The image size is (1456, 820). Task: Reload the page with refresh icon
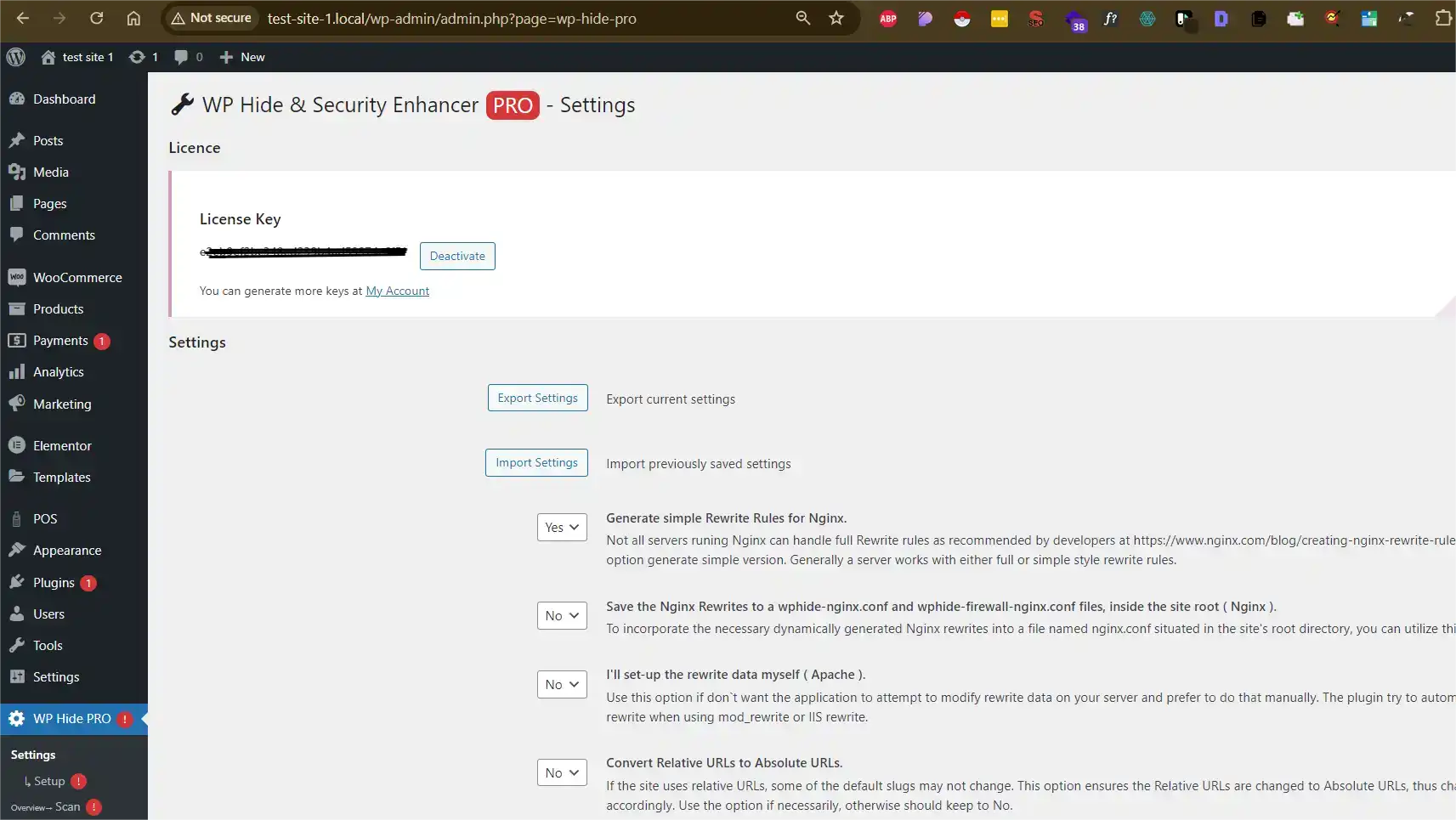[x=96, y=18]
